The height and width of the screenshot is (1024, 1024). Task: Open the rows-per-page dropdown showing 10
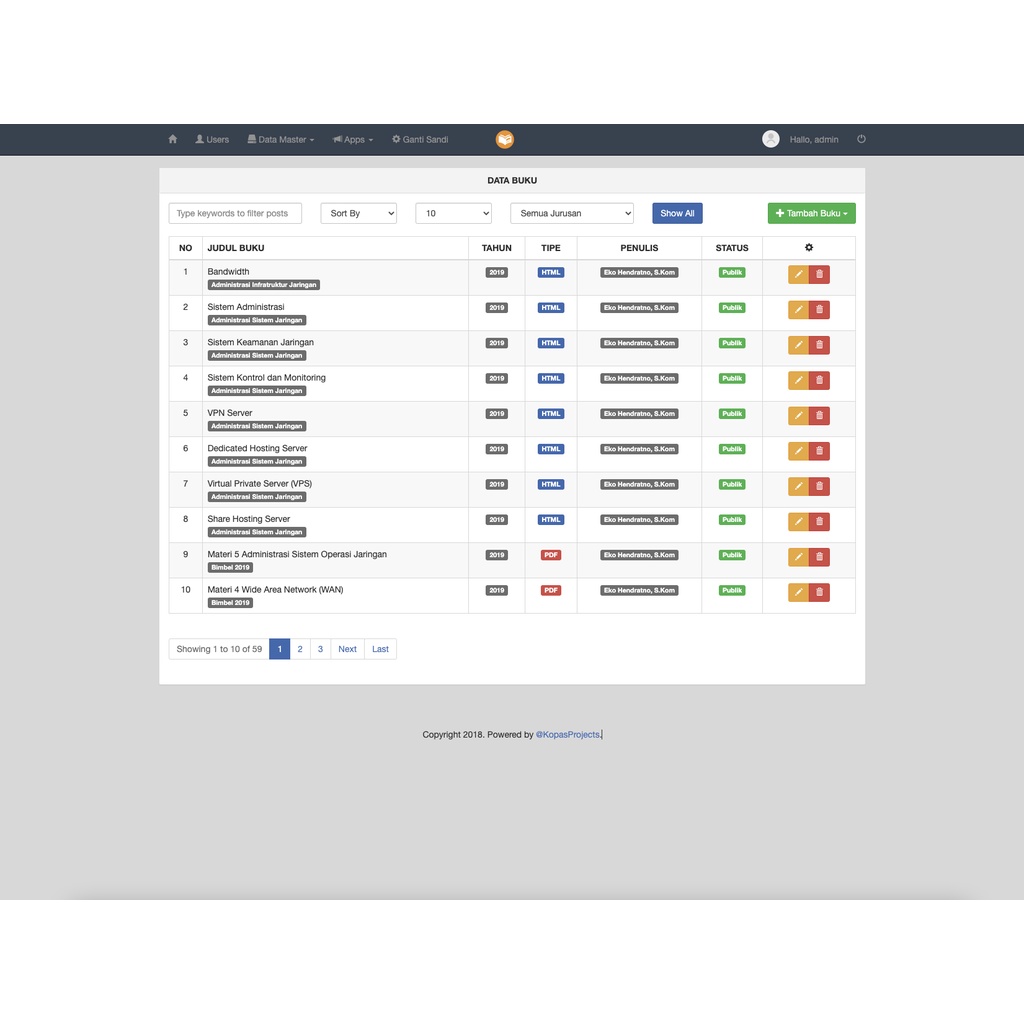(453, 214)
